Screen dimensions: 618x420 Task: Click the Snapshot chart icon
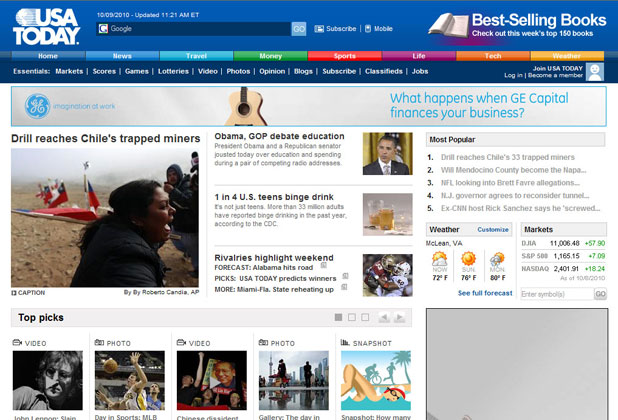coord(347,343)
